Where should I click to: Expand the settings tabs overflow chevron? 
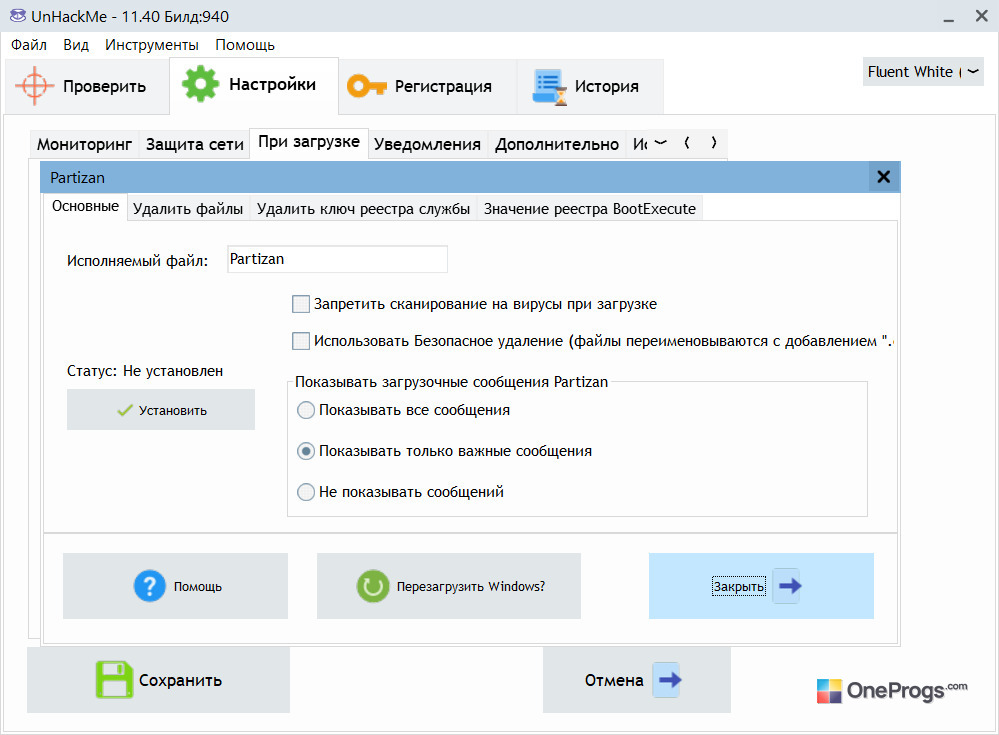(661, 143)
